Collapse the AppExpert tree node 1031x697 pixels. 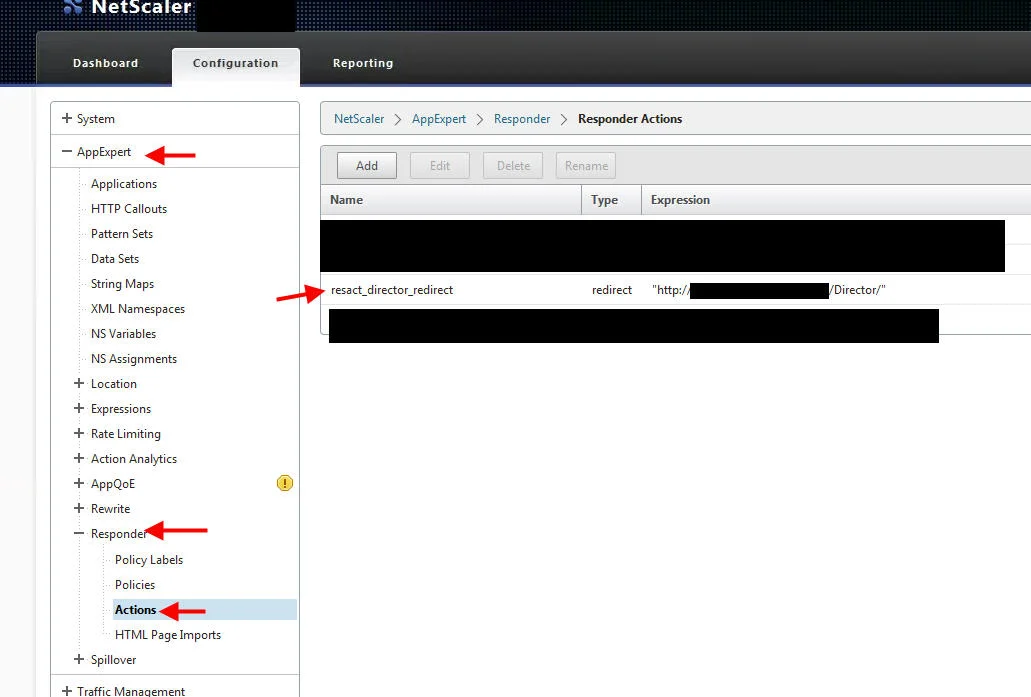(x=67, y=151)
